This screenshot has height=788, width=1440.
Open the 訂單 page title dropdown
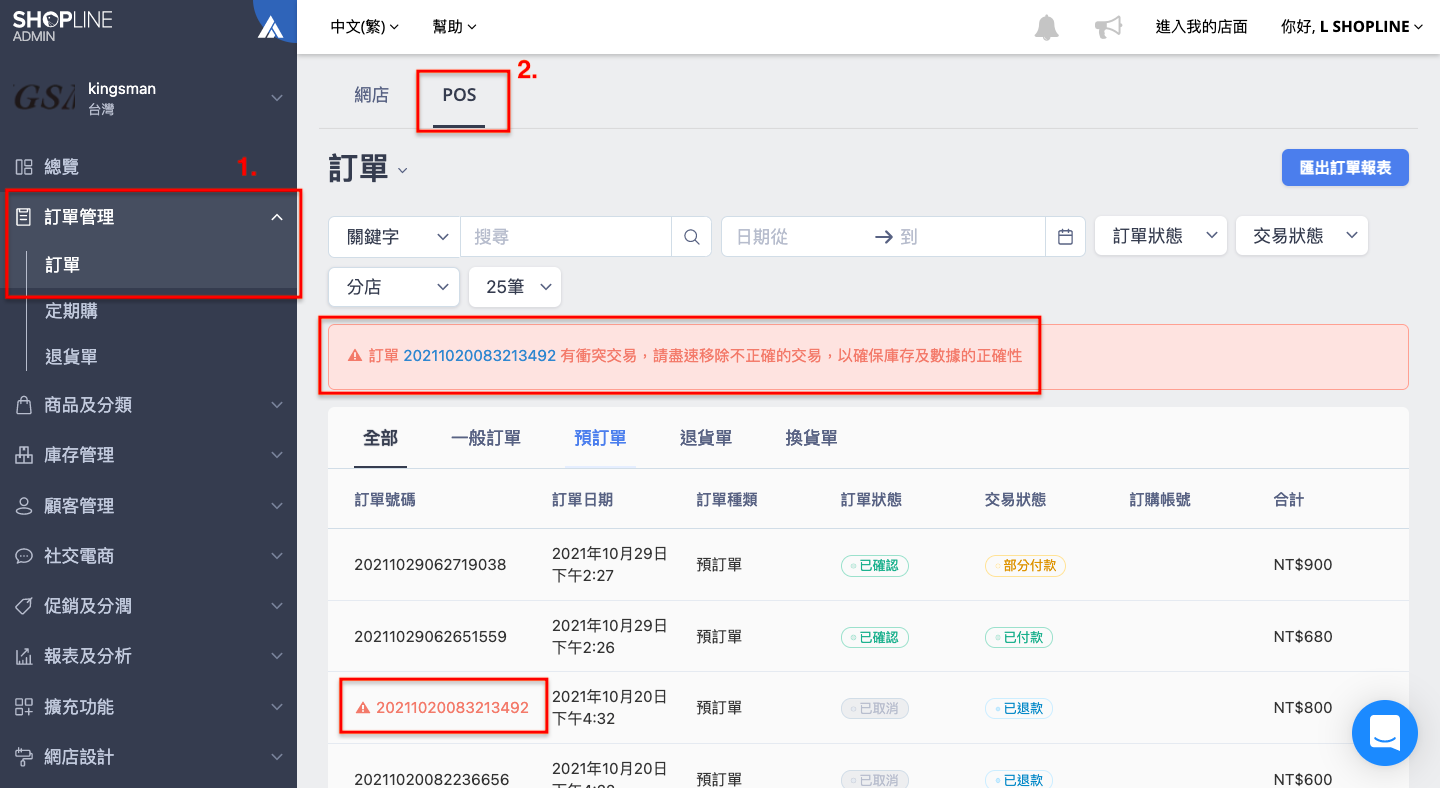point(368,169)
